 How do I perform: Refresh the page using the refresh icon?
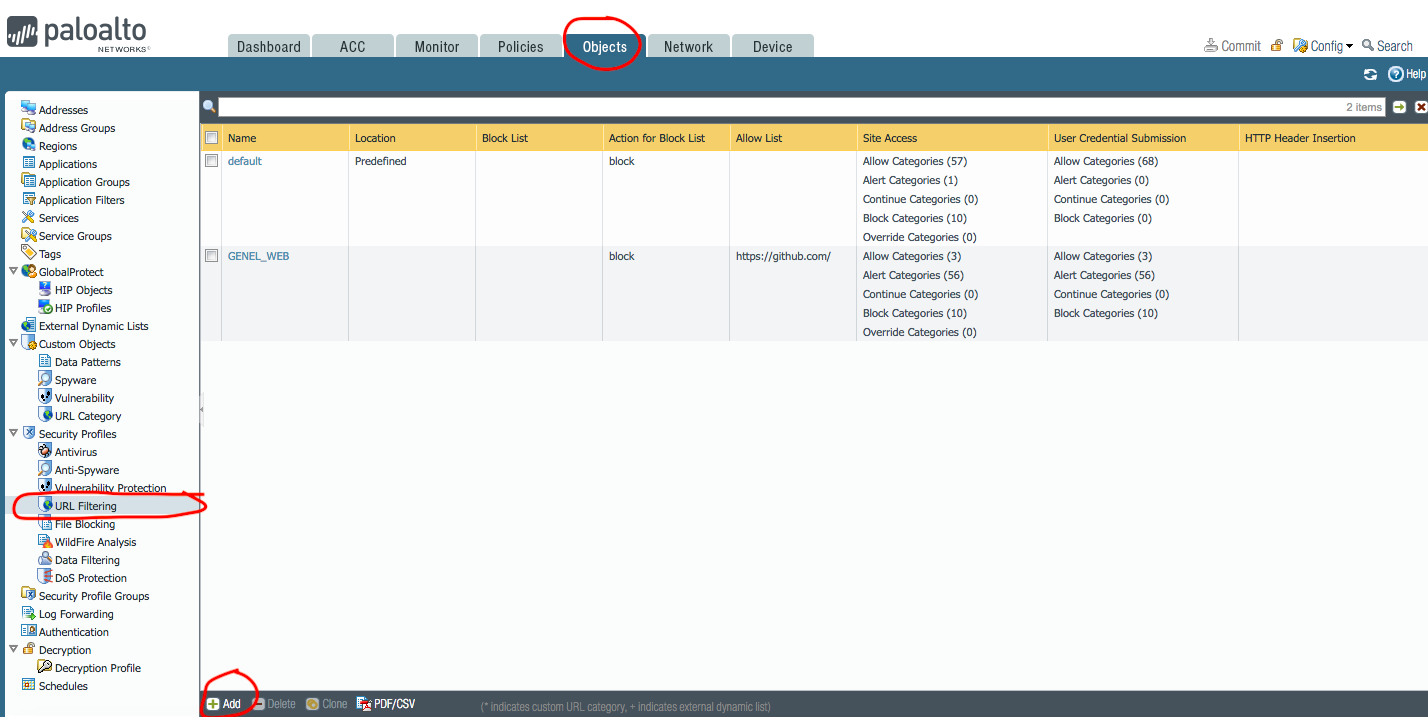(x=1371, y=74)
